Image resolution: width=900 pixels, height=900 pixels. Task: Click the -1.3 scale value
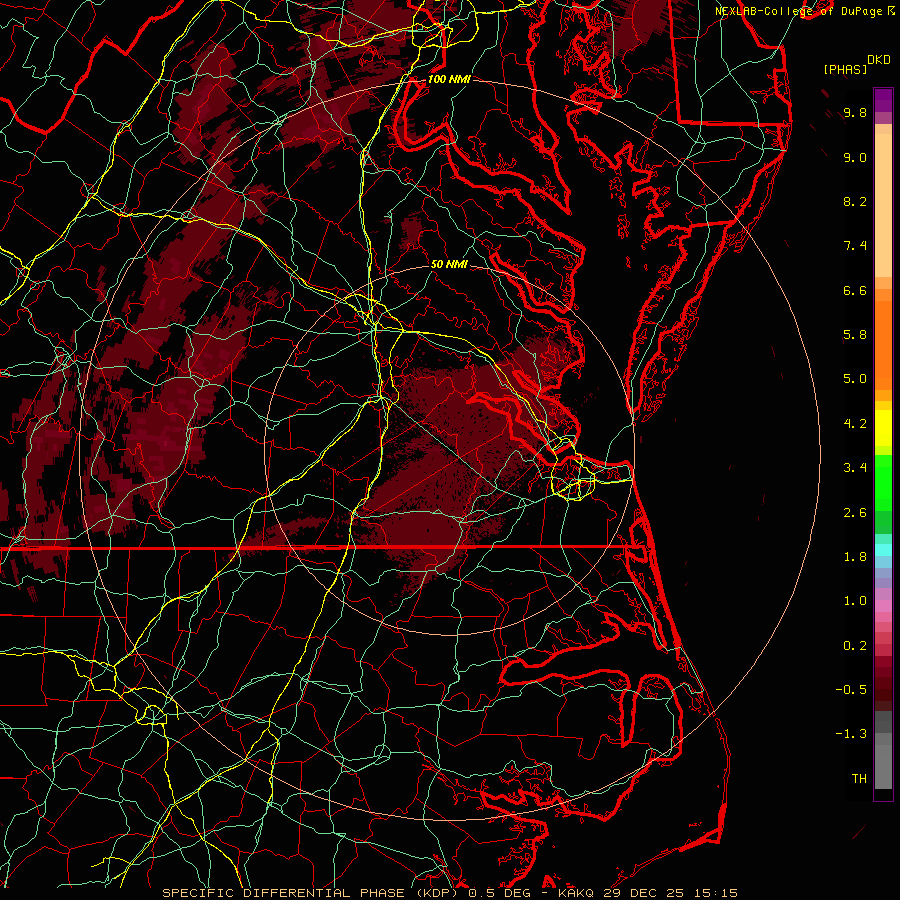point(851,734)
